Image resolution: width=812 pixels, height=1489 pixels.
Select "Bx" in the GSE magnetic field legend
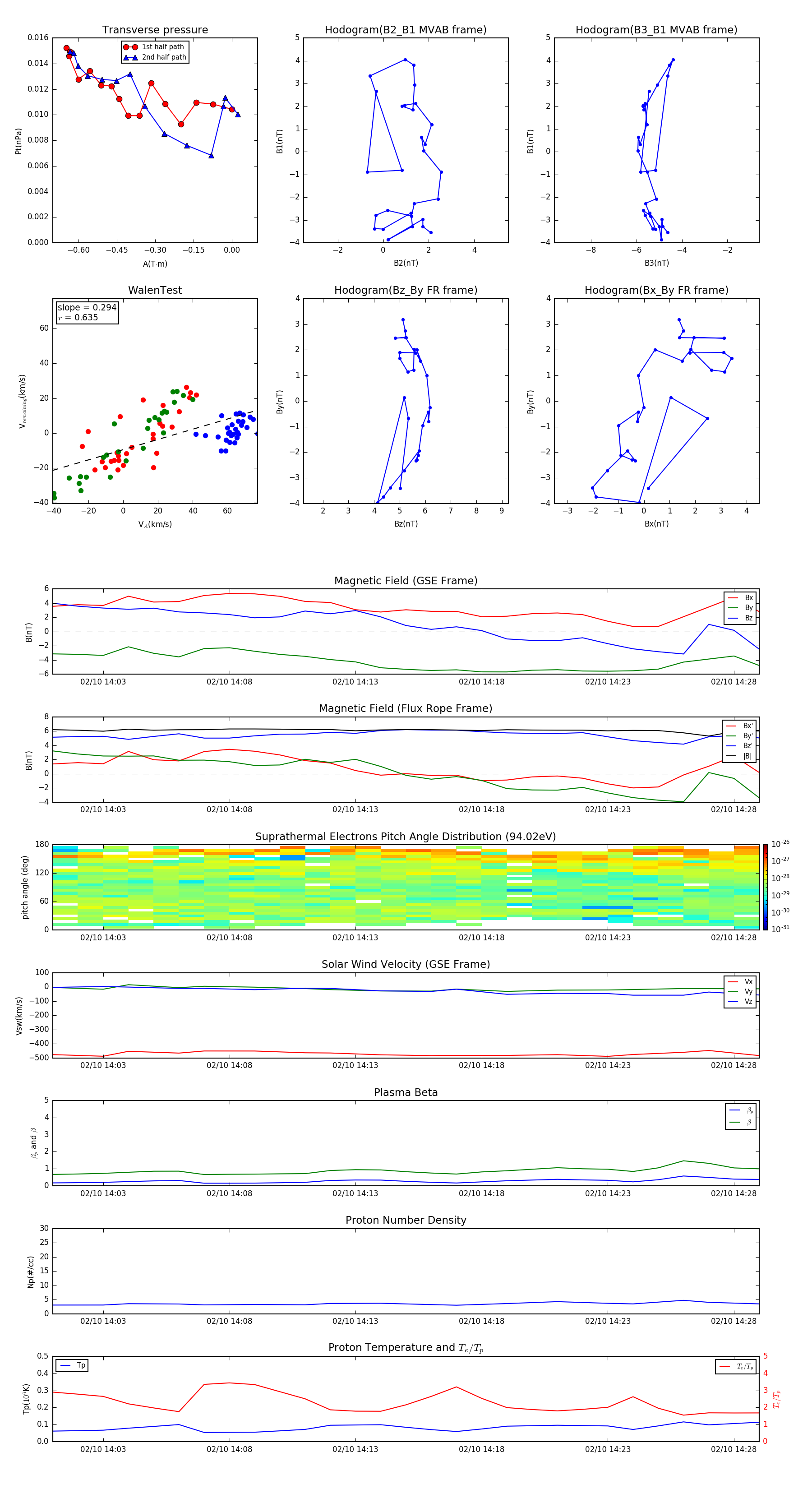click(x=740, y=598)
